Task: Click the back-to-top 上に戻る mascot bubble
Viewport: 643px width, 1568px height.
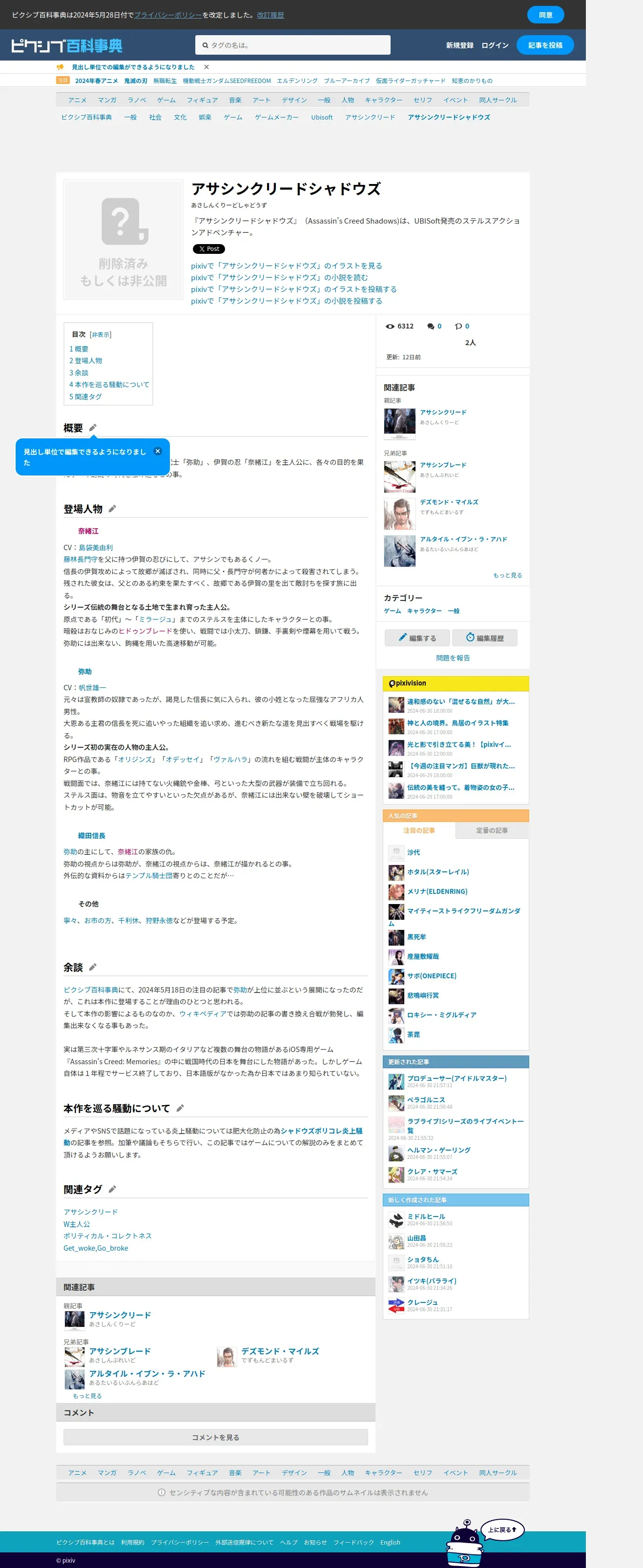Action: point(502,1529)
